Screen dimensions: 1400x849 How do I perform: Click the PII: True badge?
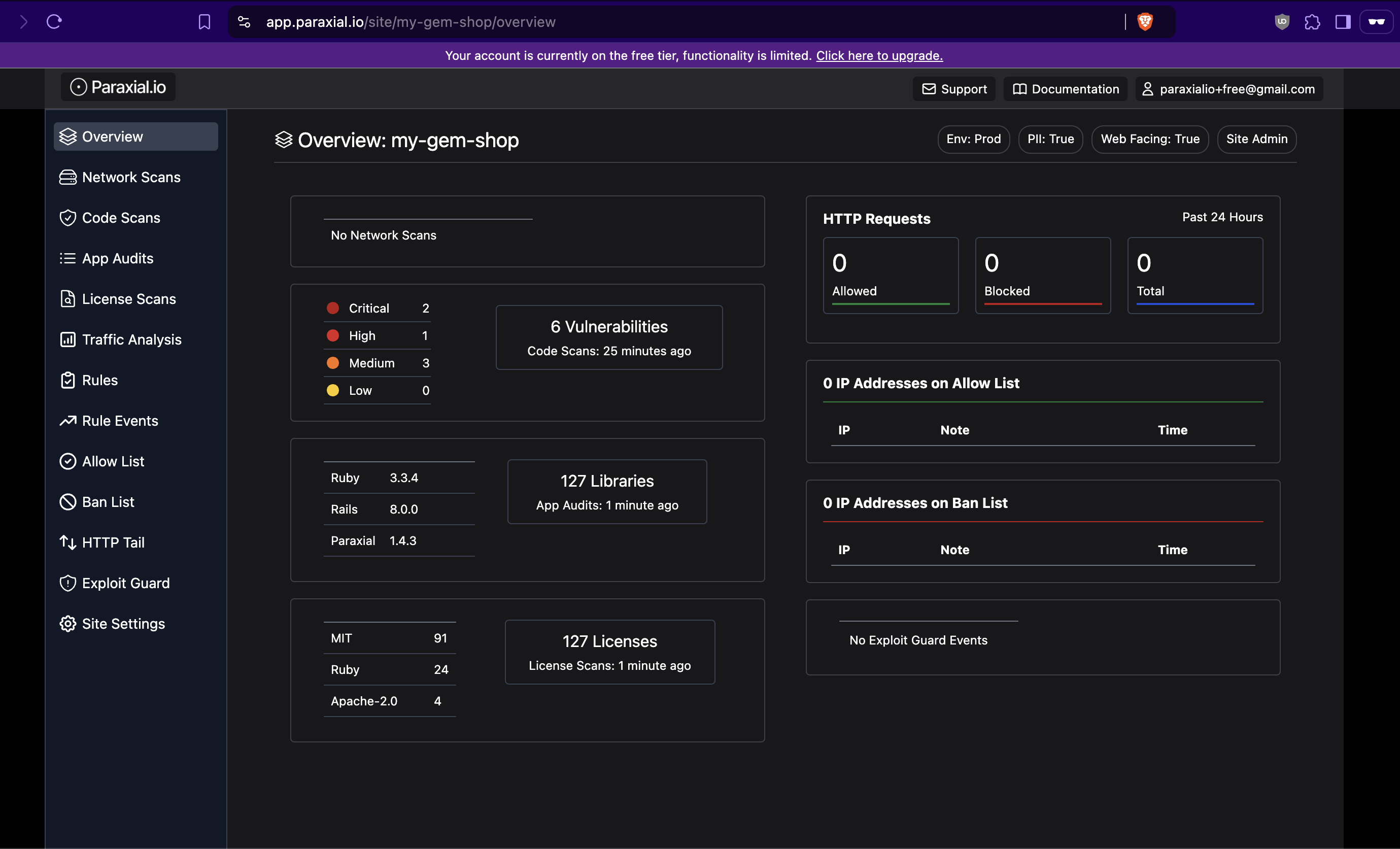(1050, 139)
